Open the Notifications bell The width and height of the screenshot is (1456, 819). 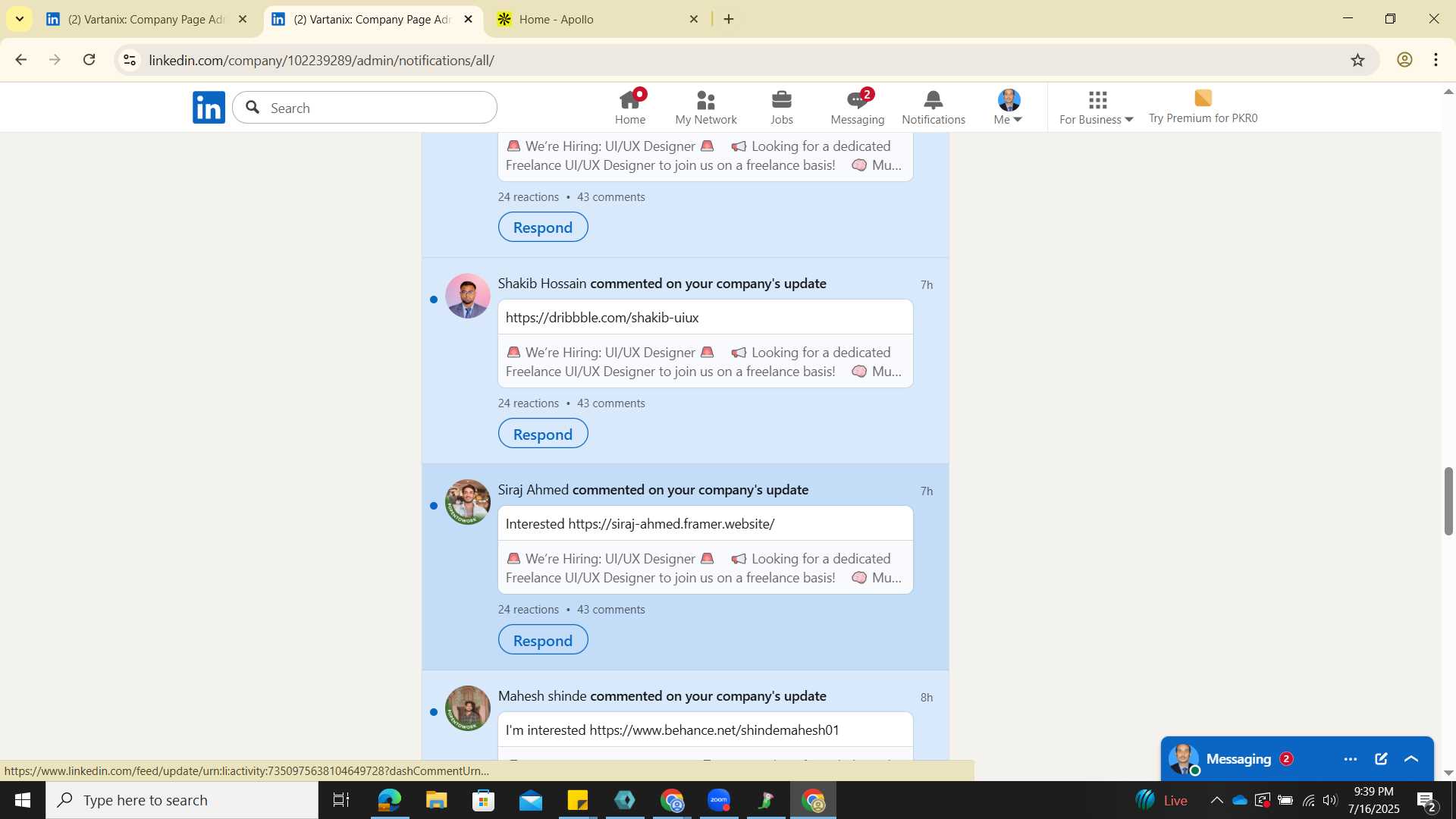click(x=934, y=107)
